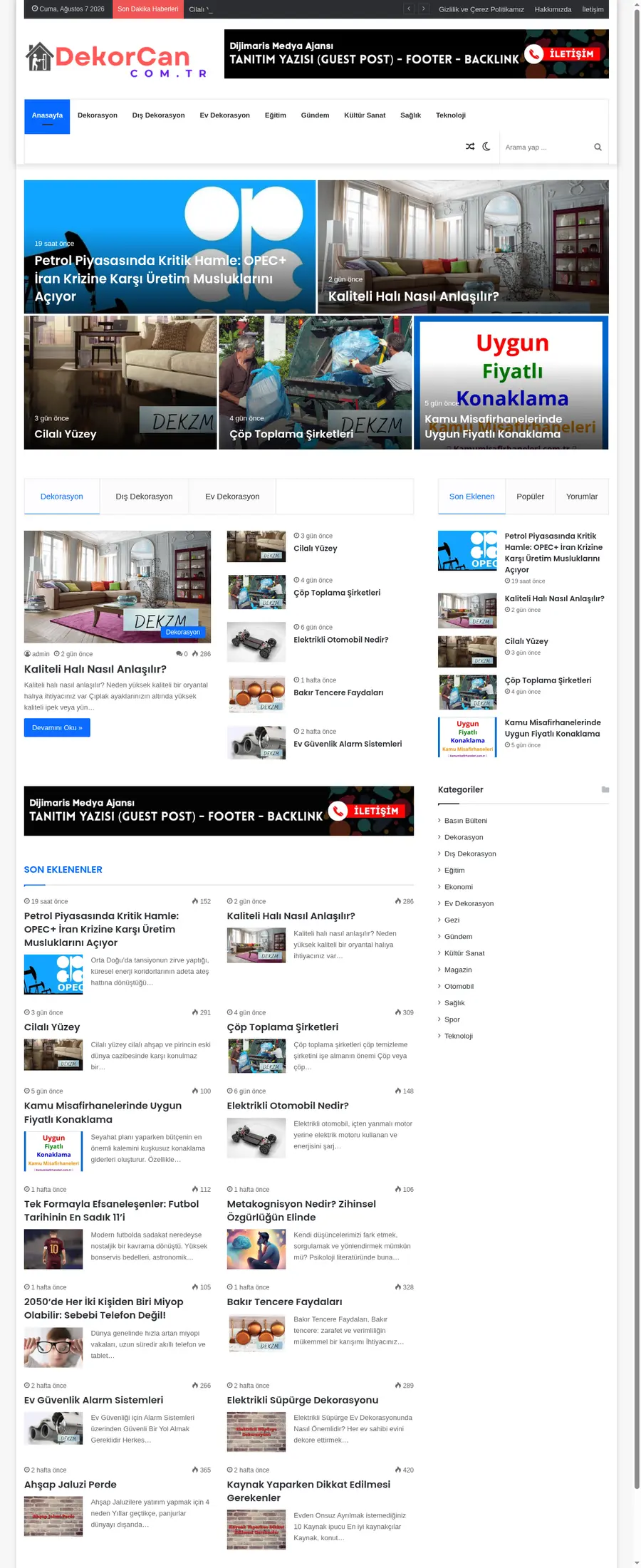Open Tek Formayla Efsaneleşenler article title
This screenshot has width=641, height=1568.
pos(112,1210)
